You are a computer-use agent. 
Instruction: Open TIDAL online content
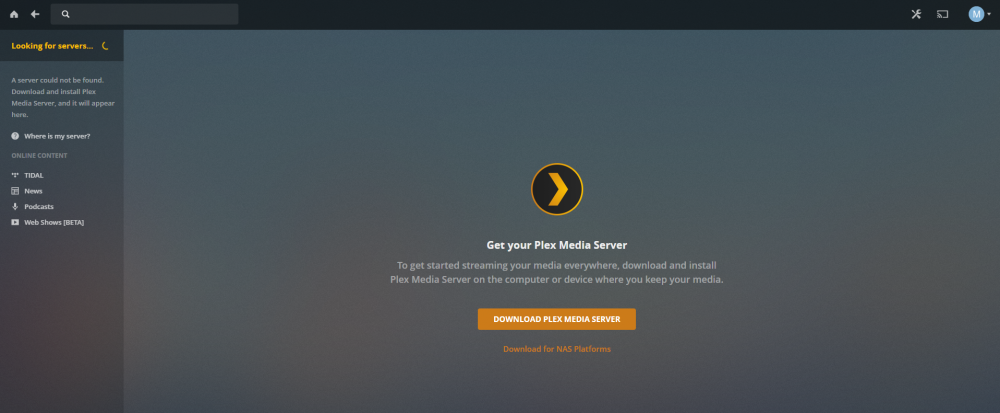(x=34, y=175)
